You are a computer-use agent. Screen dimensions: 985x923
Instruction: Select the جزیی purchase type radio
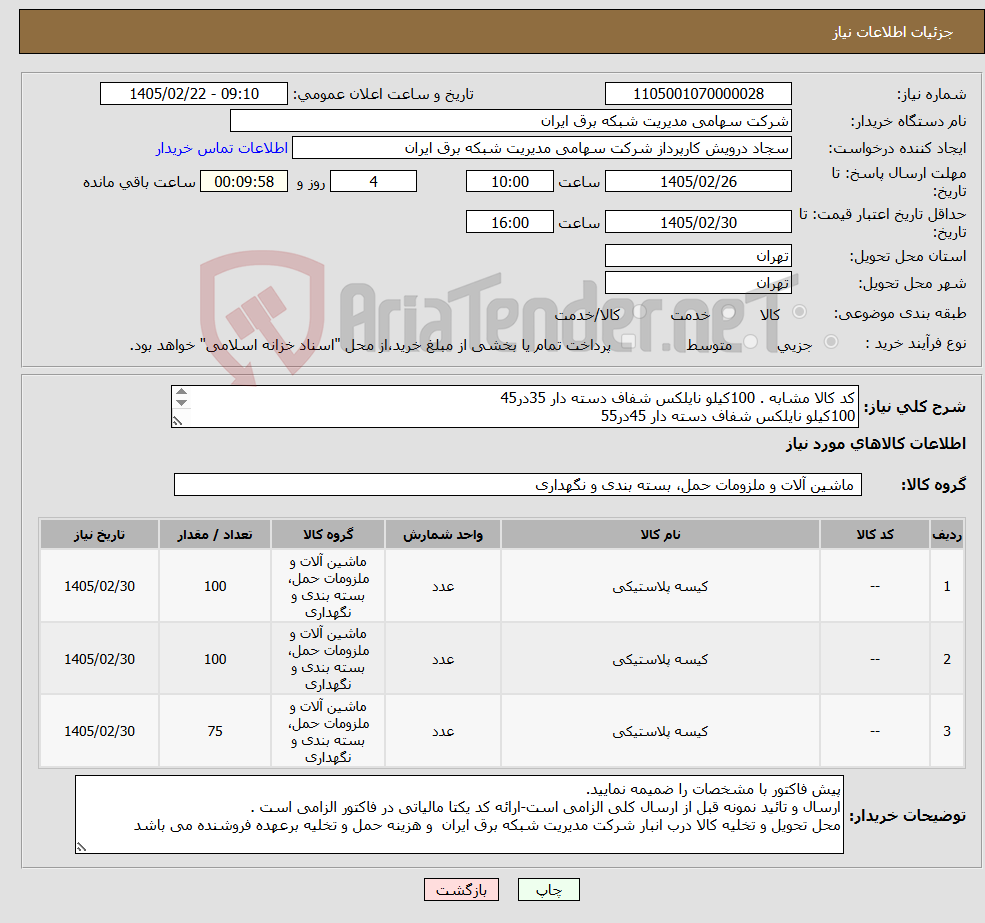830,342
